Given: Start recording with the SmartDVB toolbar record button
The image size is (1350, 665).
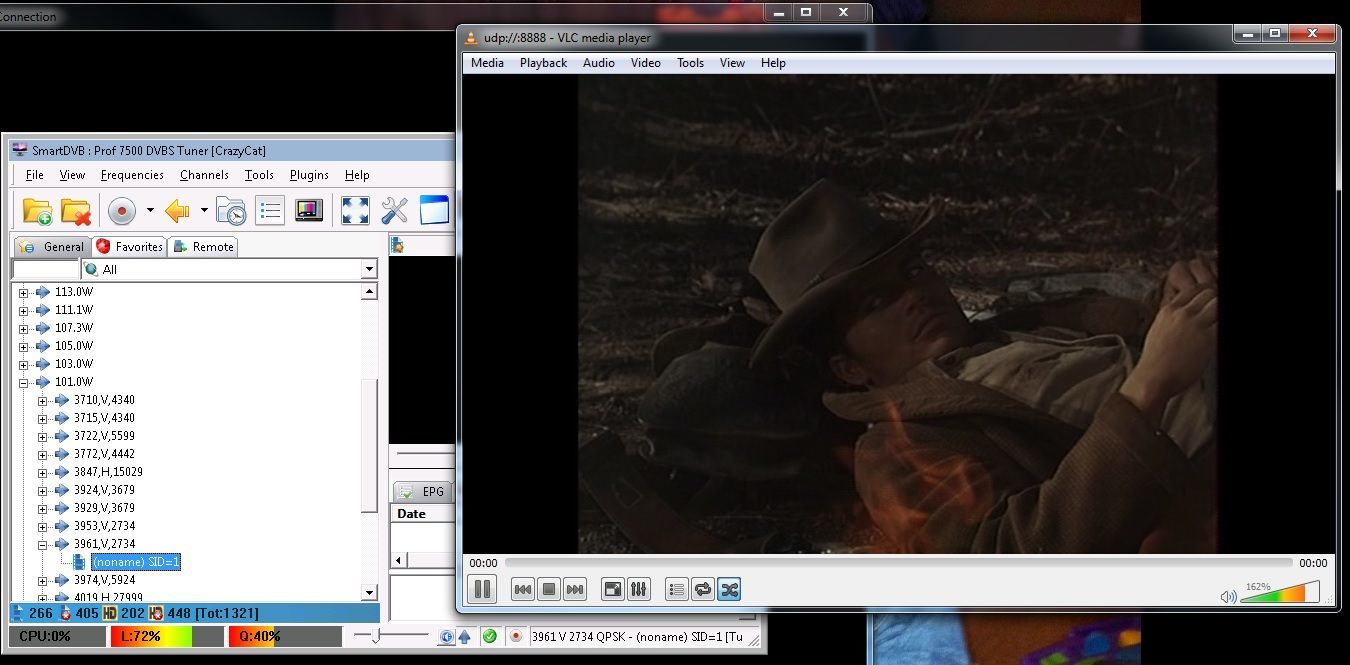Looking at the screenshot, I should click(x=122, y=211).
